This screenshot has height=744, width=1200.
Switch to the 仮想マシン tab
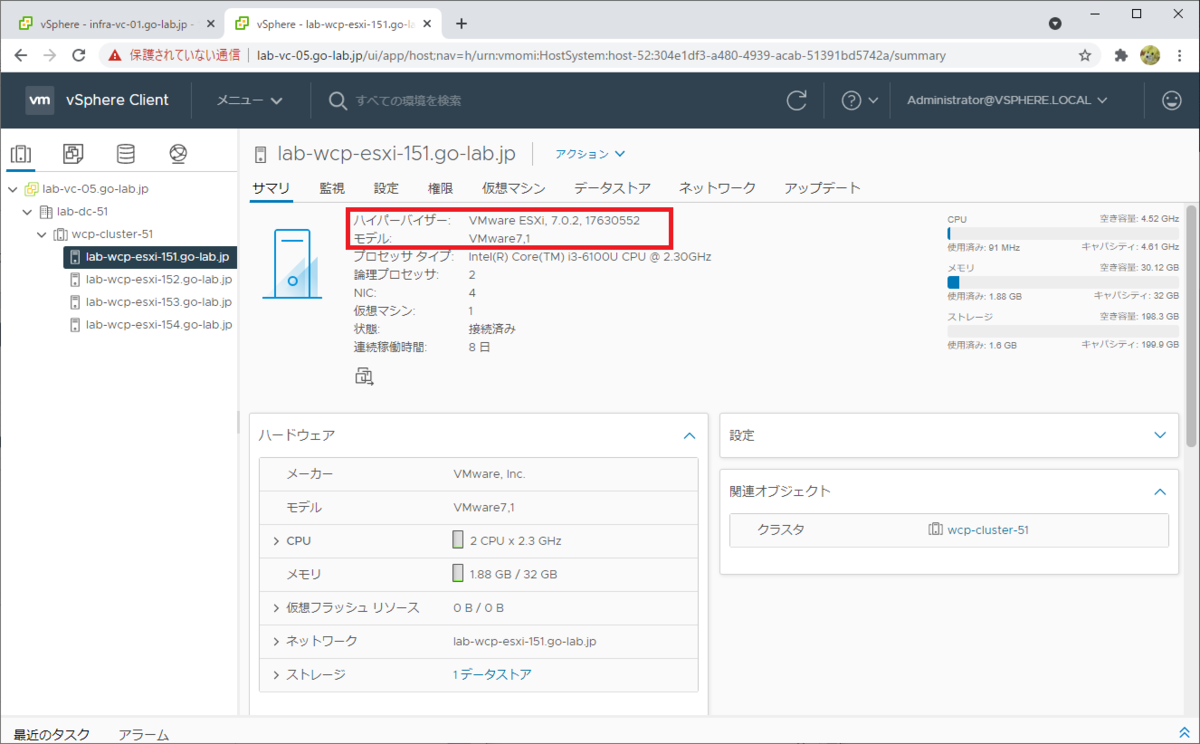(x=514, y=188)
